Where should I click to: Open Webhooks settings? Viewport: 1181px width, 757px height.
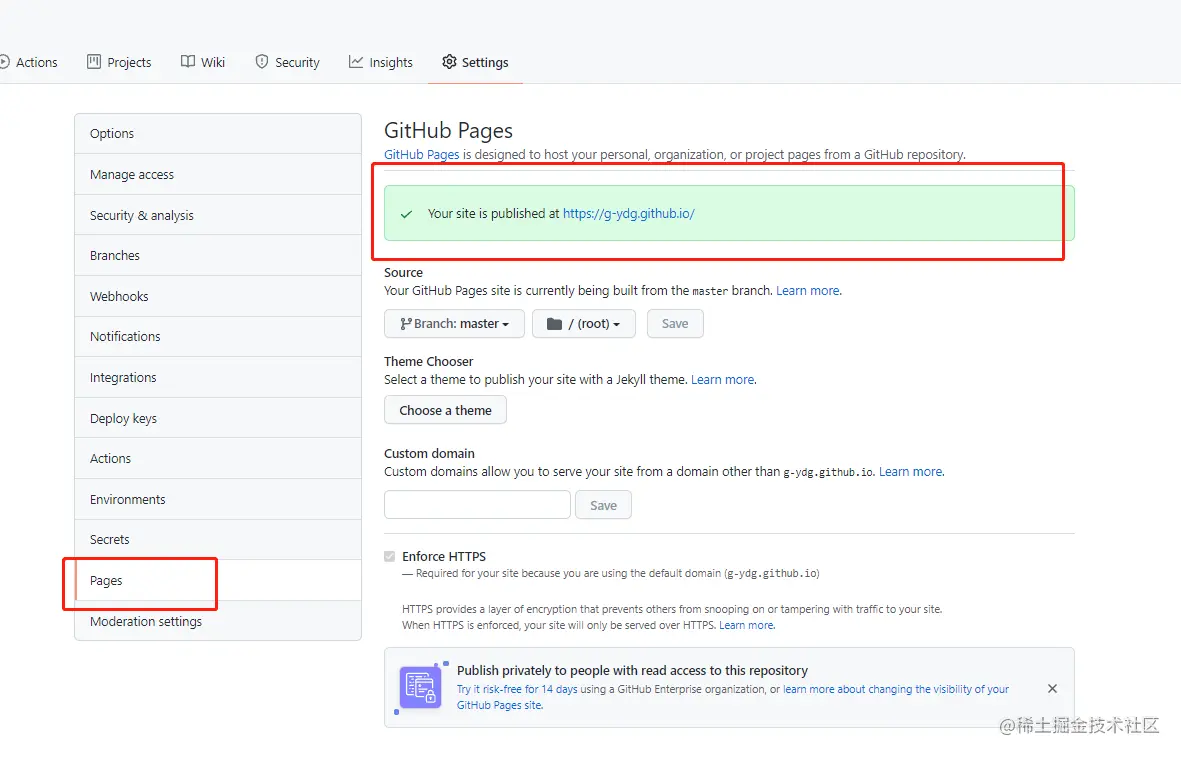[x=218, y=297]
